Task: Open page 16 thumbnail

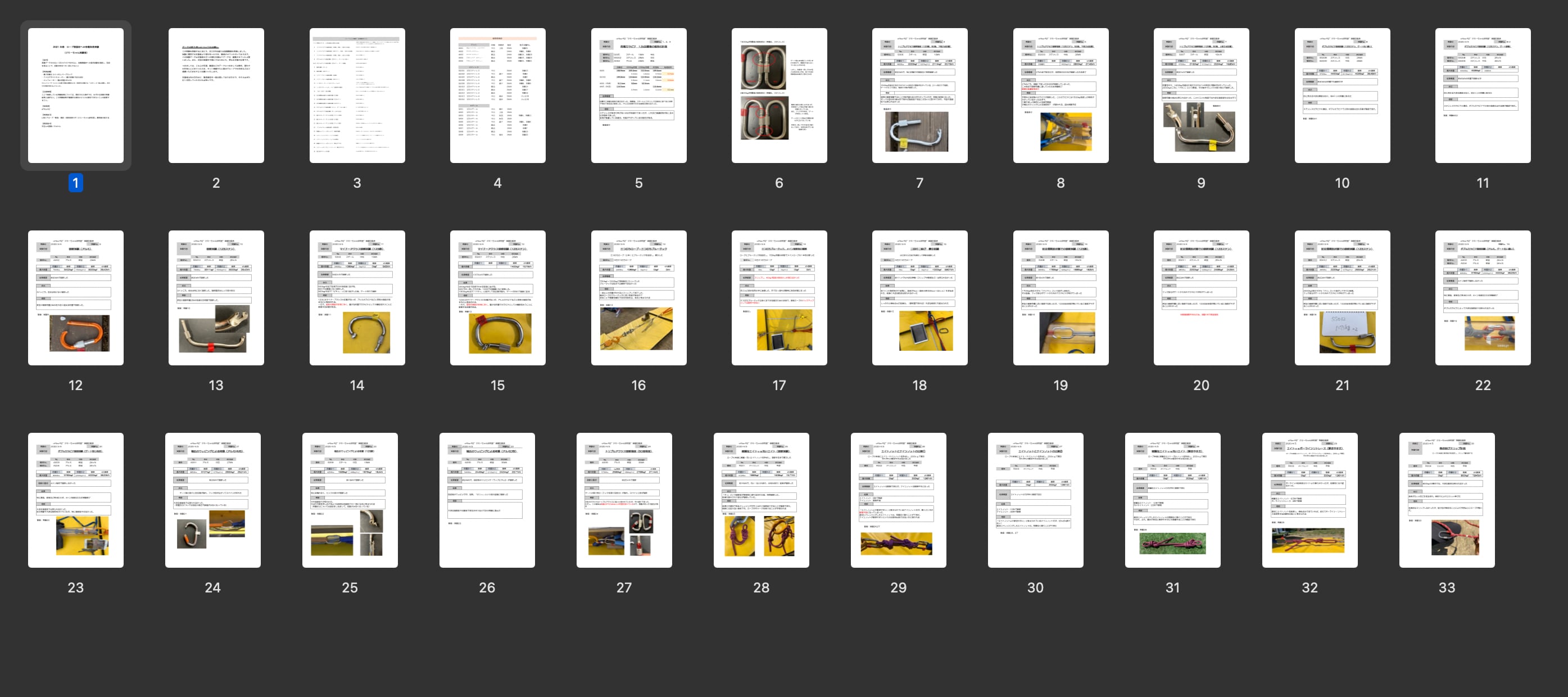Action: coord(638,297)
